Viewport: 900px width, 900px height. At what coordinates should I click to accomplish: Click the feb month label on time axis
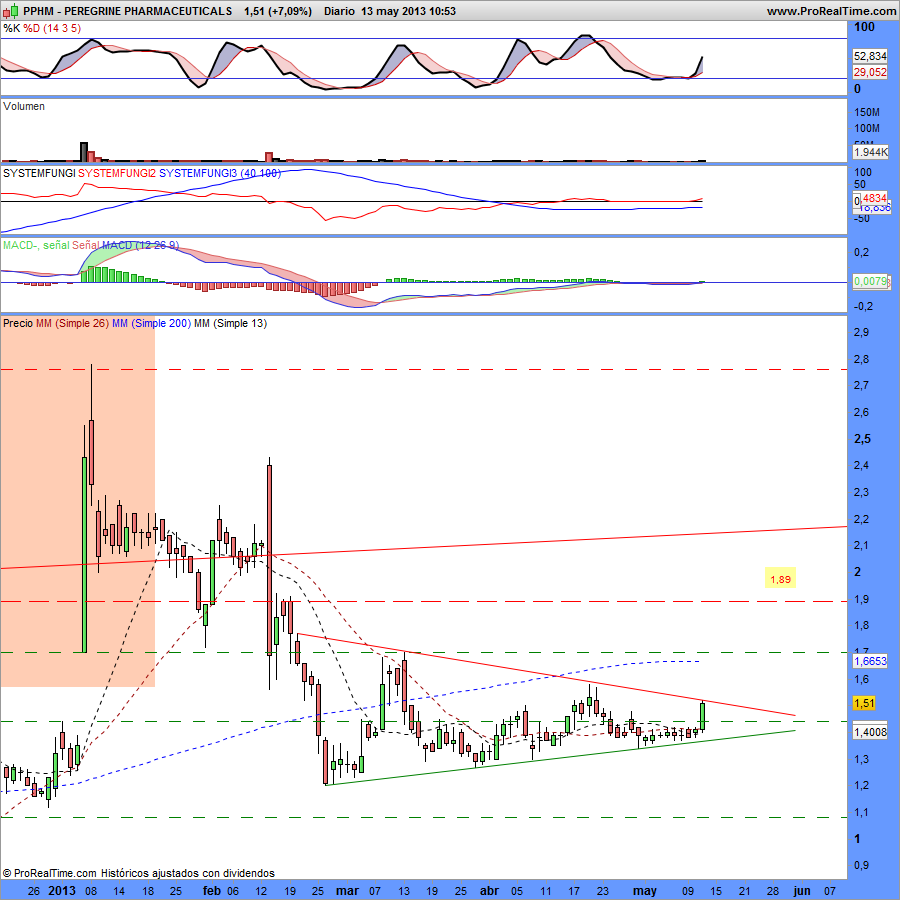coord(212,891)
